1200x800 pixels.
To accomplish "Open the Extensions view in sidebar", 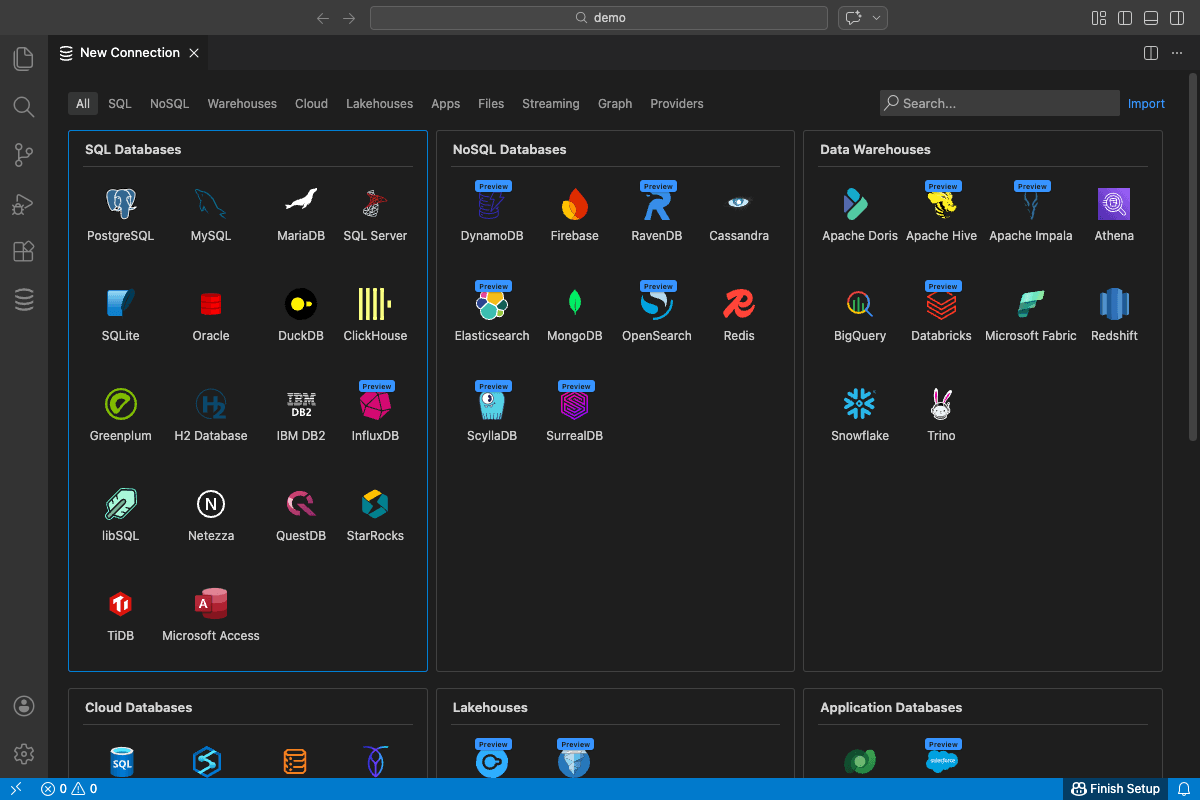I will click(x=24, y=252).
